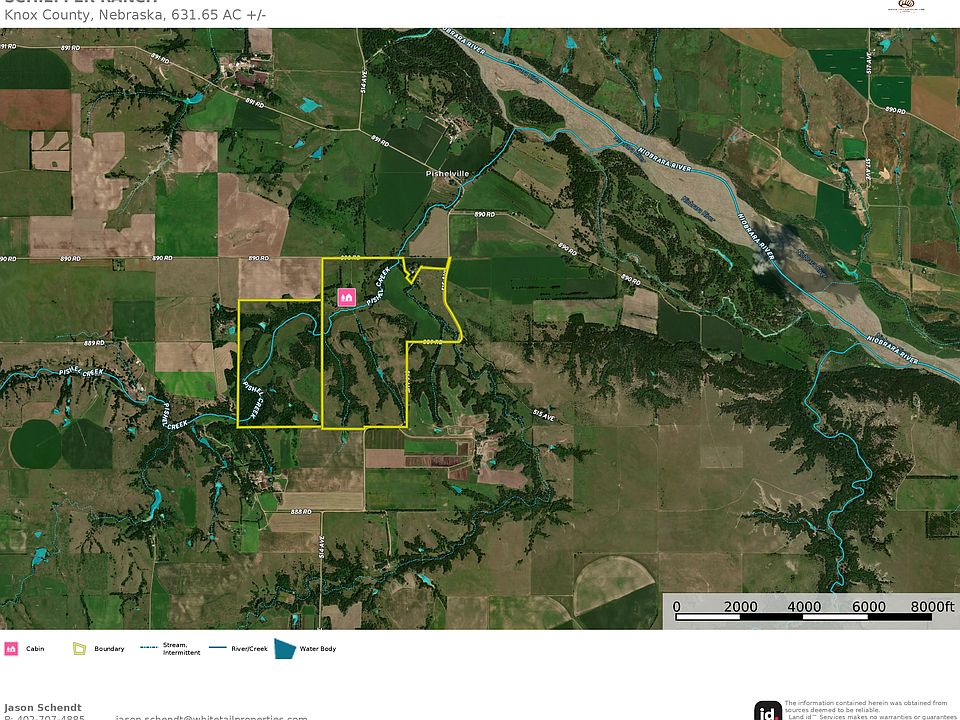
Task: Click the "Water Body" legend label
Action: pyautogui.click(x=318, y=648)
